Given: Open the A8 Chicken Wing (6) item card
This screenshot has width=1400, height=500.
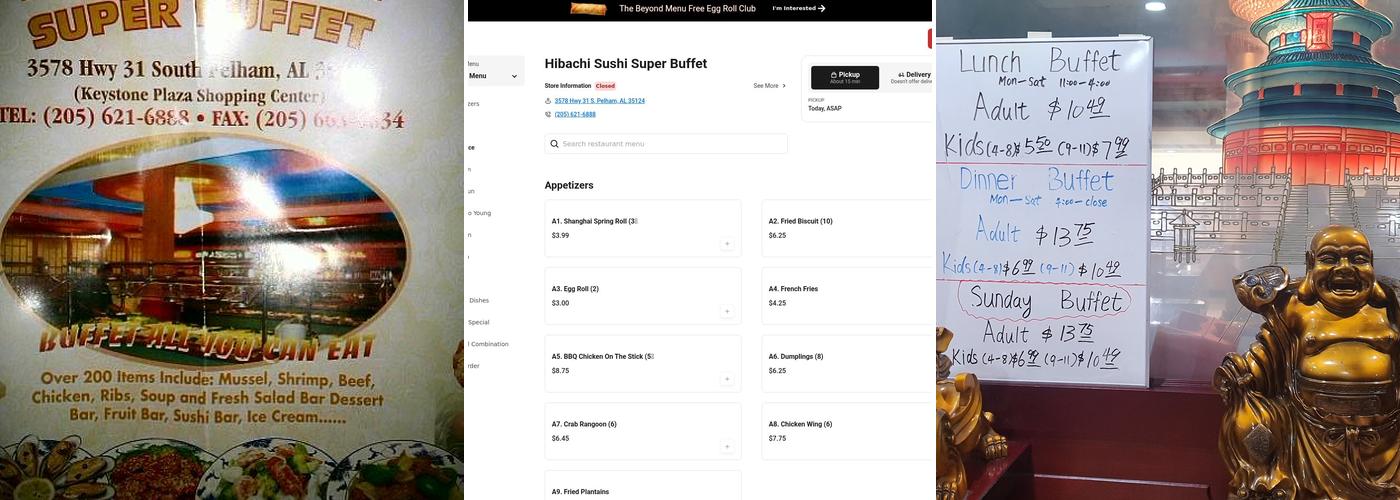Looking at the screenshot, I should click(x=848, y=432).
